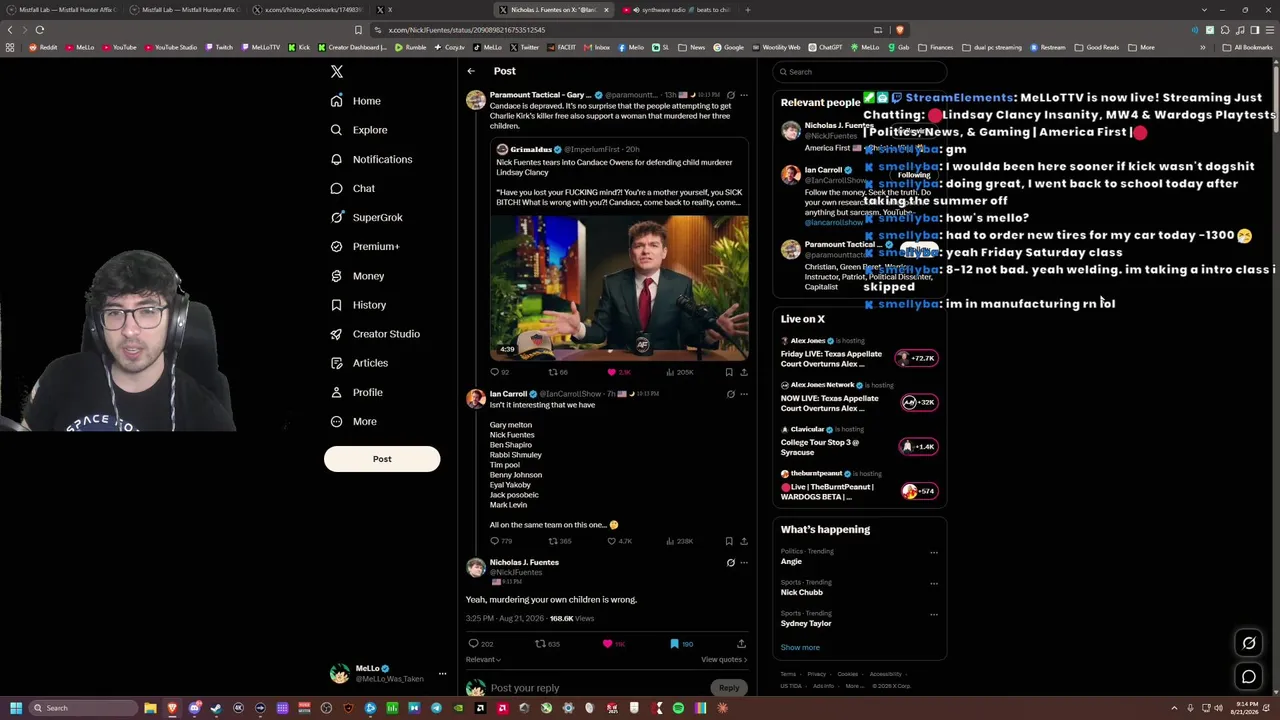Viewport: 1280px width, 720px height.
Task: Go back with the Post arrow
Action: (471, 71)
